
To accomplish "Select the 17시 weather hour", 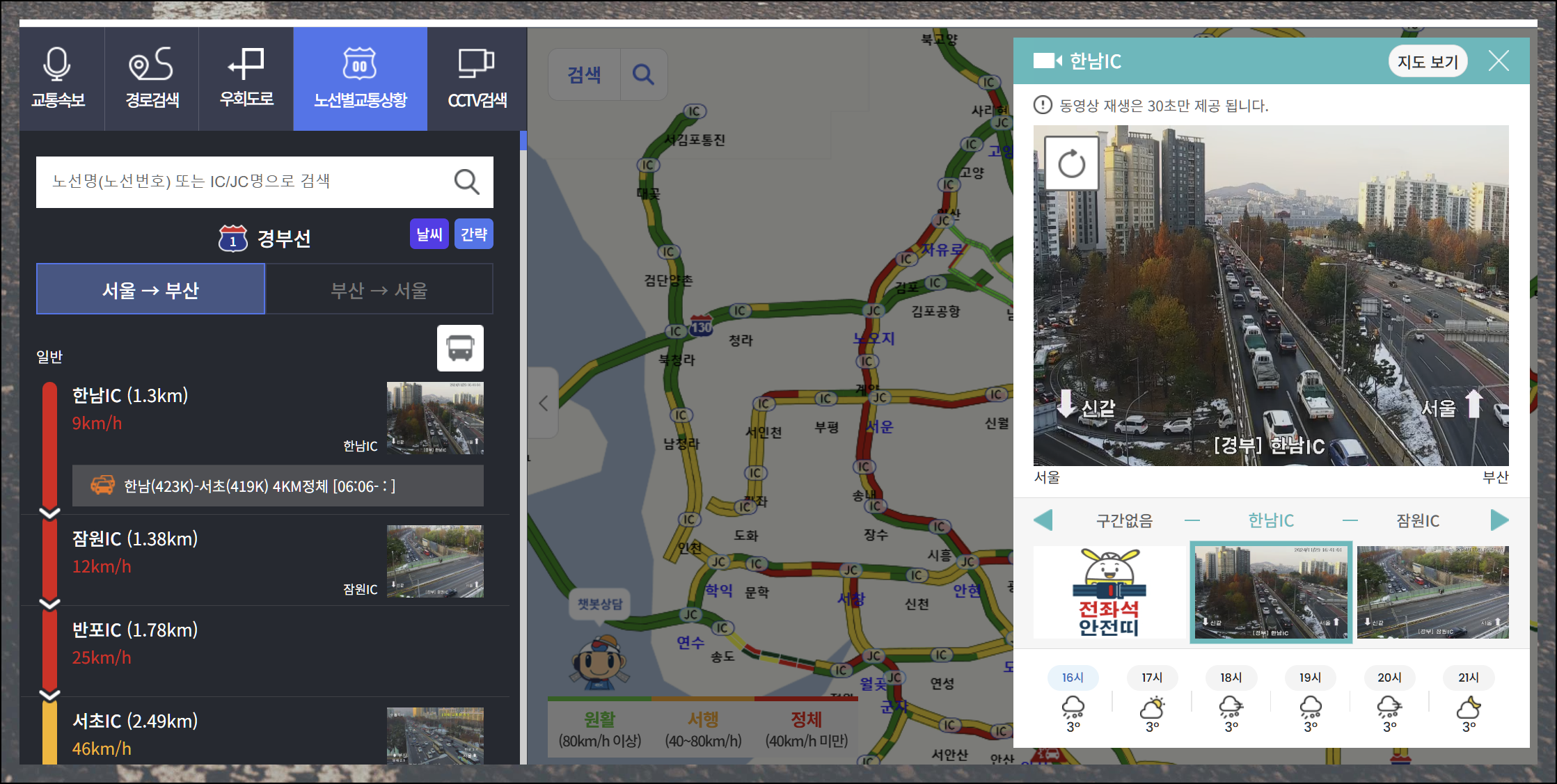I will pos(1152,677).
